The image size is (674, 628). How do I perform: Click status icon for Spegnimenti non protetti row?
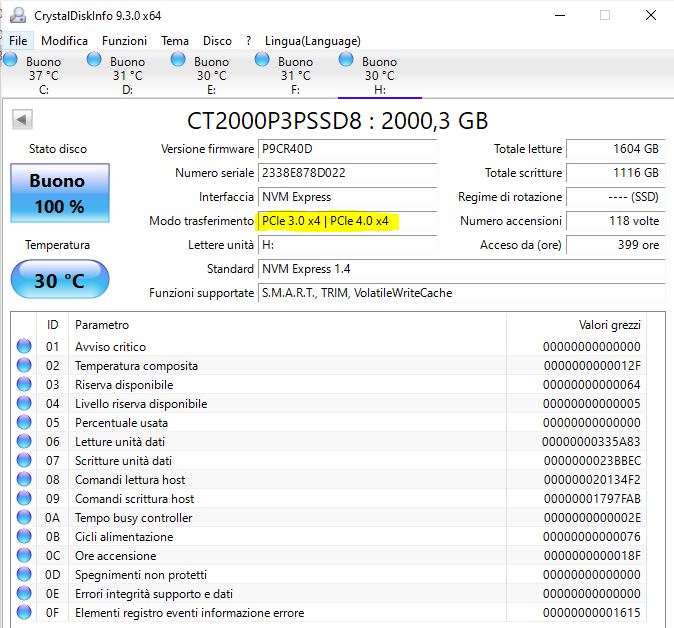(24, 574)
